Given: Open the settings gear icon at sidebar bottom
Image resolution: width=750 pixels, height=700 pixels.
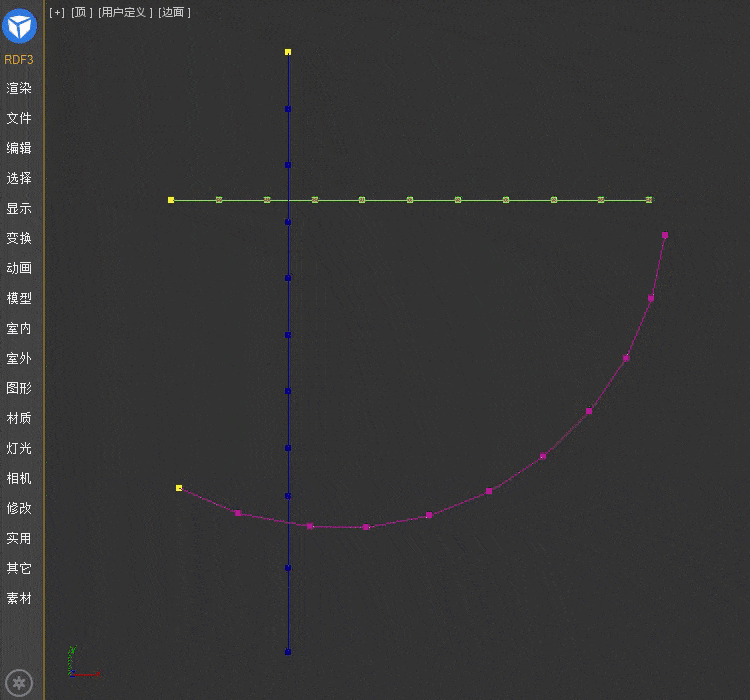Looking at the screenshot, I should [19, 683].
